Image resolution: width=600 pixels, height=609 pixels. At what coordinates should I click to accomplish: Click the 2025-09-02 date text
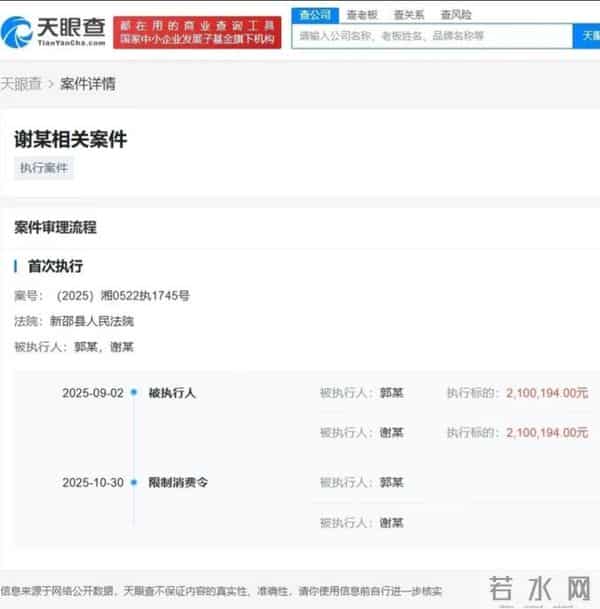[93, 393]
